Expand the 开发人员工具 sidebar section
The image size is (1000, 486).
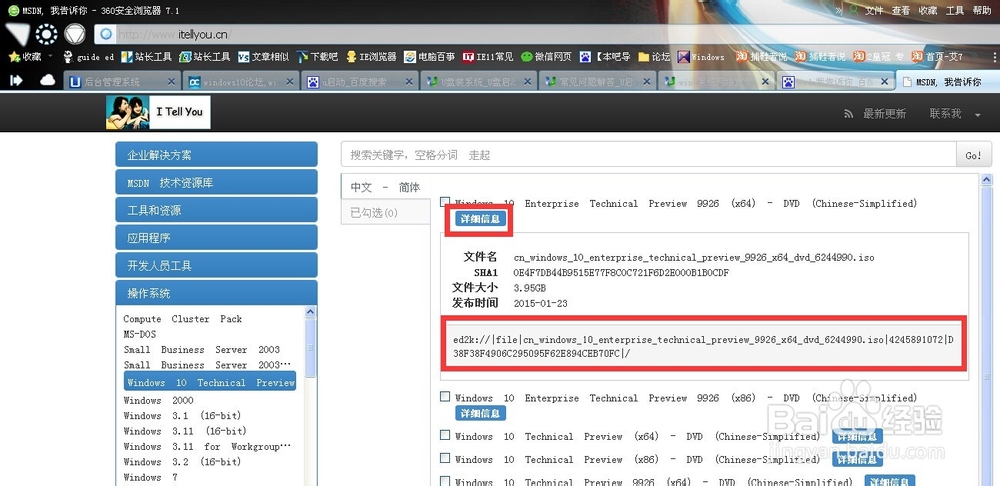pos(216,265)
